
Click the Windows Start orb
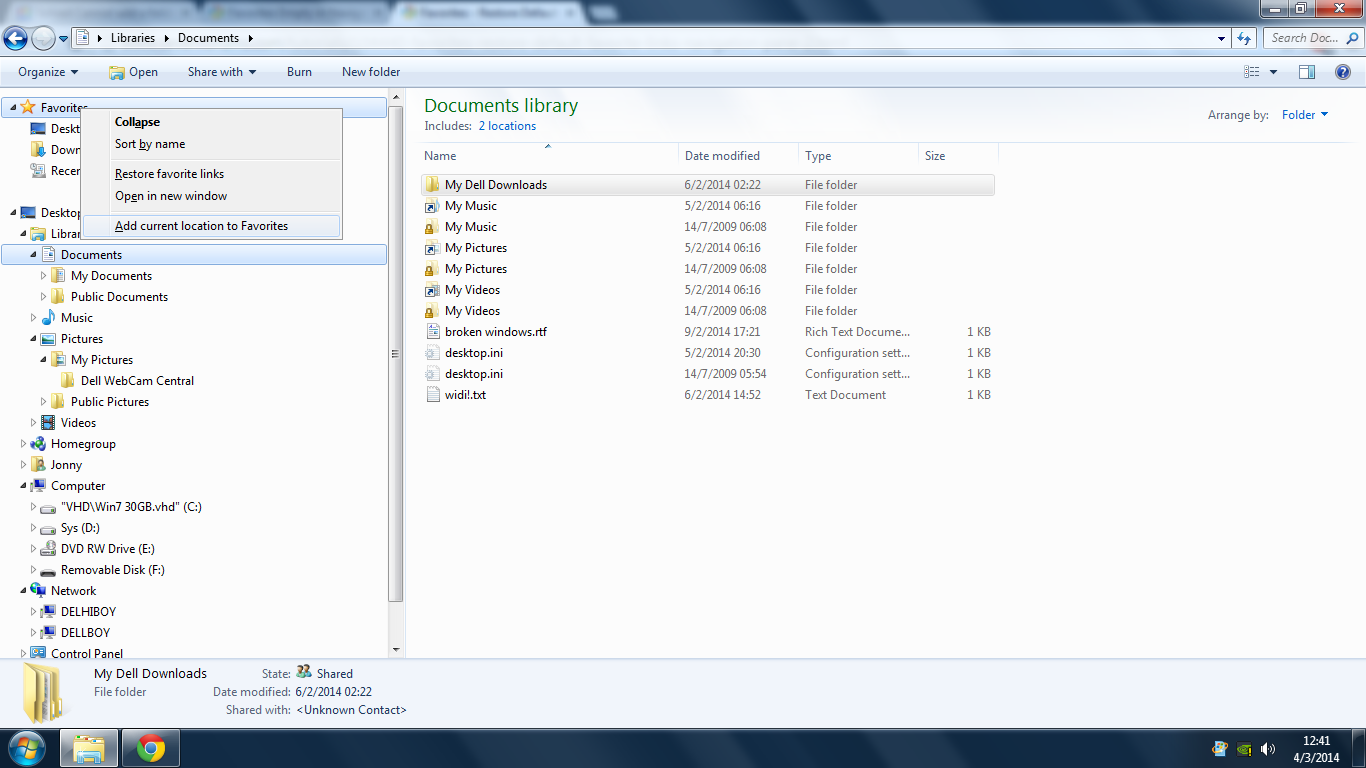coord(26,748)
